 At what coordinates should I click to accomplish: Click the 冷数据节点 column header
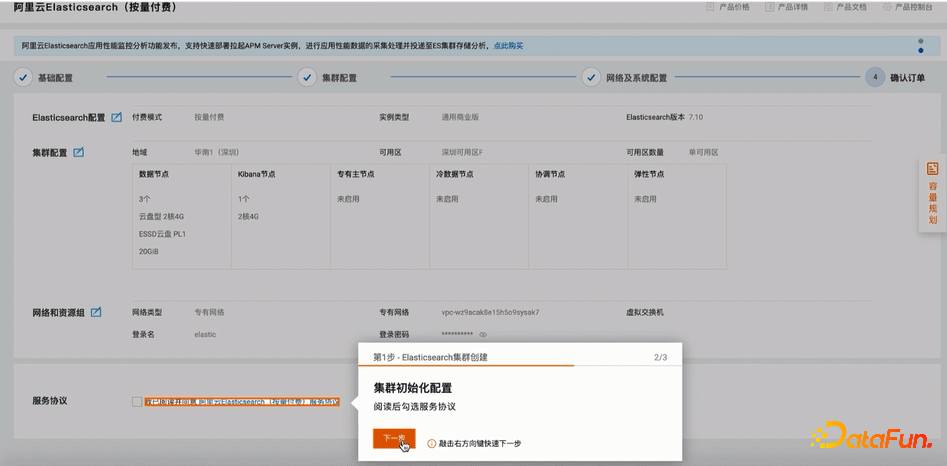pos(455,174)
